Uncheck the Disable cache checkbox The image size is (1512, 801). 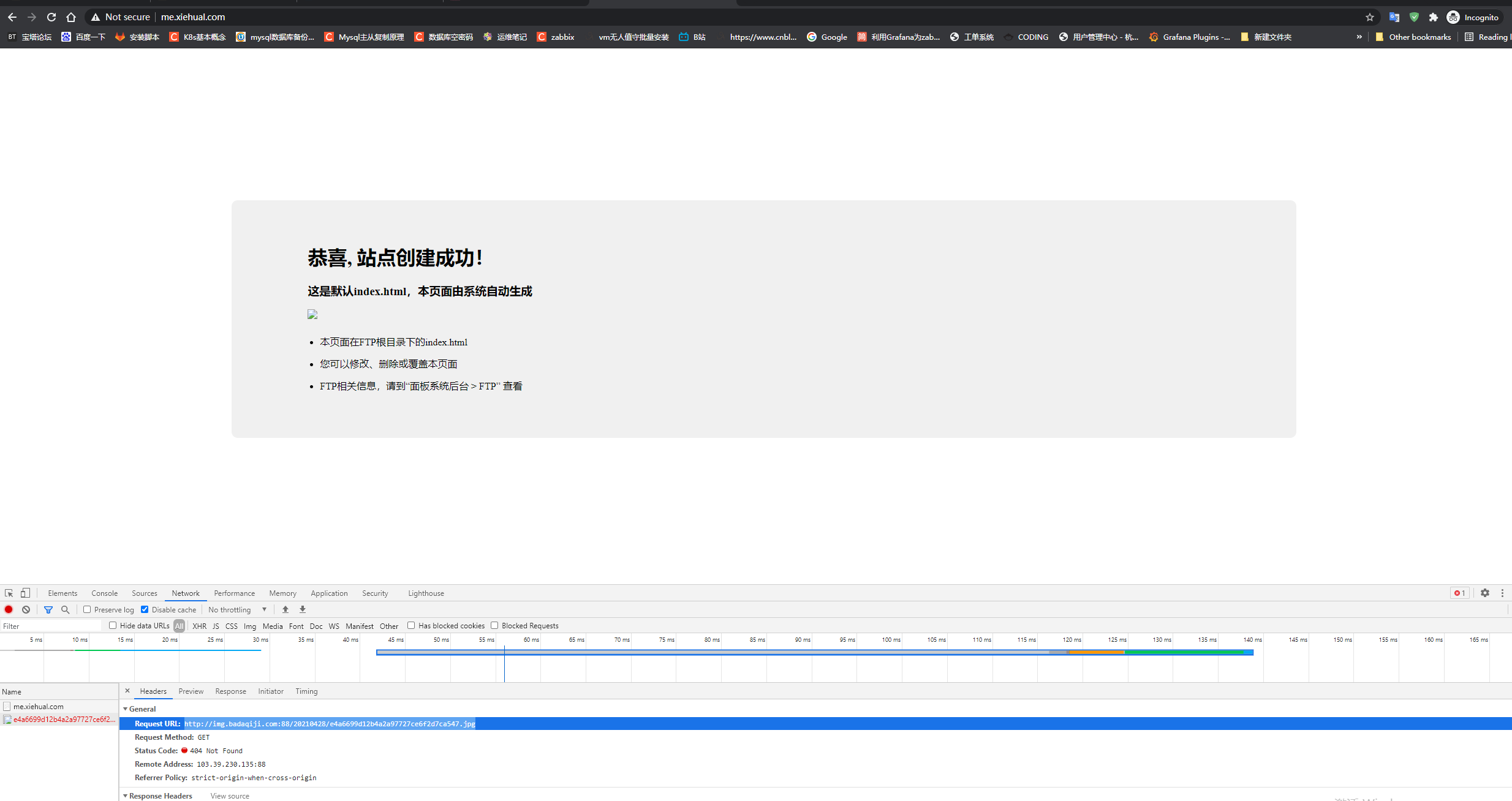click(x=145, y=609)
